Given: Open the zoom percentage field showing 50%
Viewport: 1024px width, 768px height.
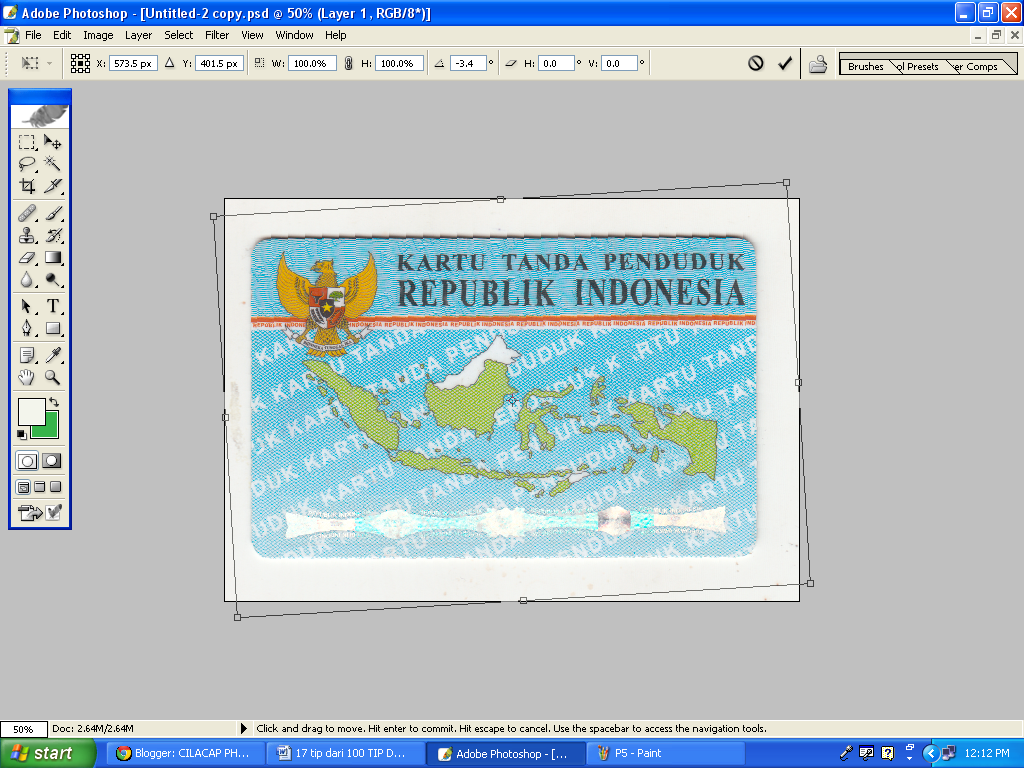Looking at the screenshot, I should pyautogui.click(x=24, y=729).
